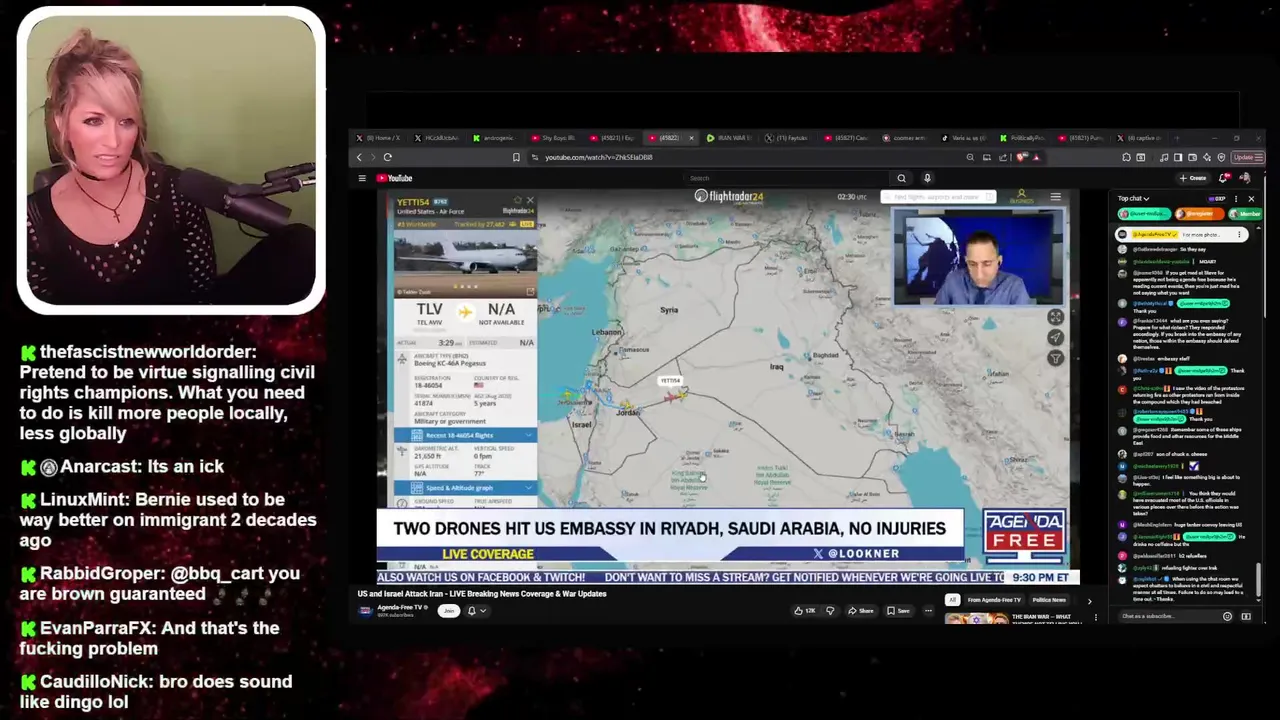This screenshot has height=720, width=1280.
Task: Click the chat message input field
Action: [x=1170, y=616]
